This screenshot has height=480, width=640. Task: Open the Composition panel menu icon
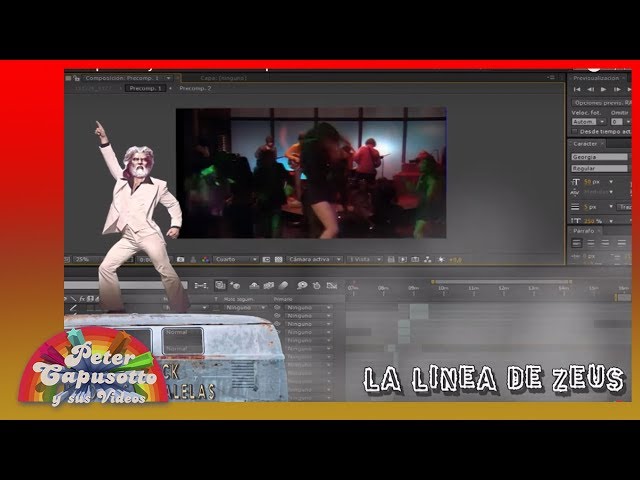[551, 78]
